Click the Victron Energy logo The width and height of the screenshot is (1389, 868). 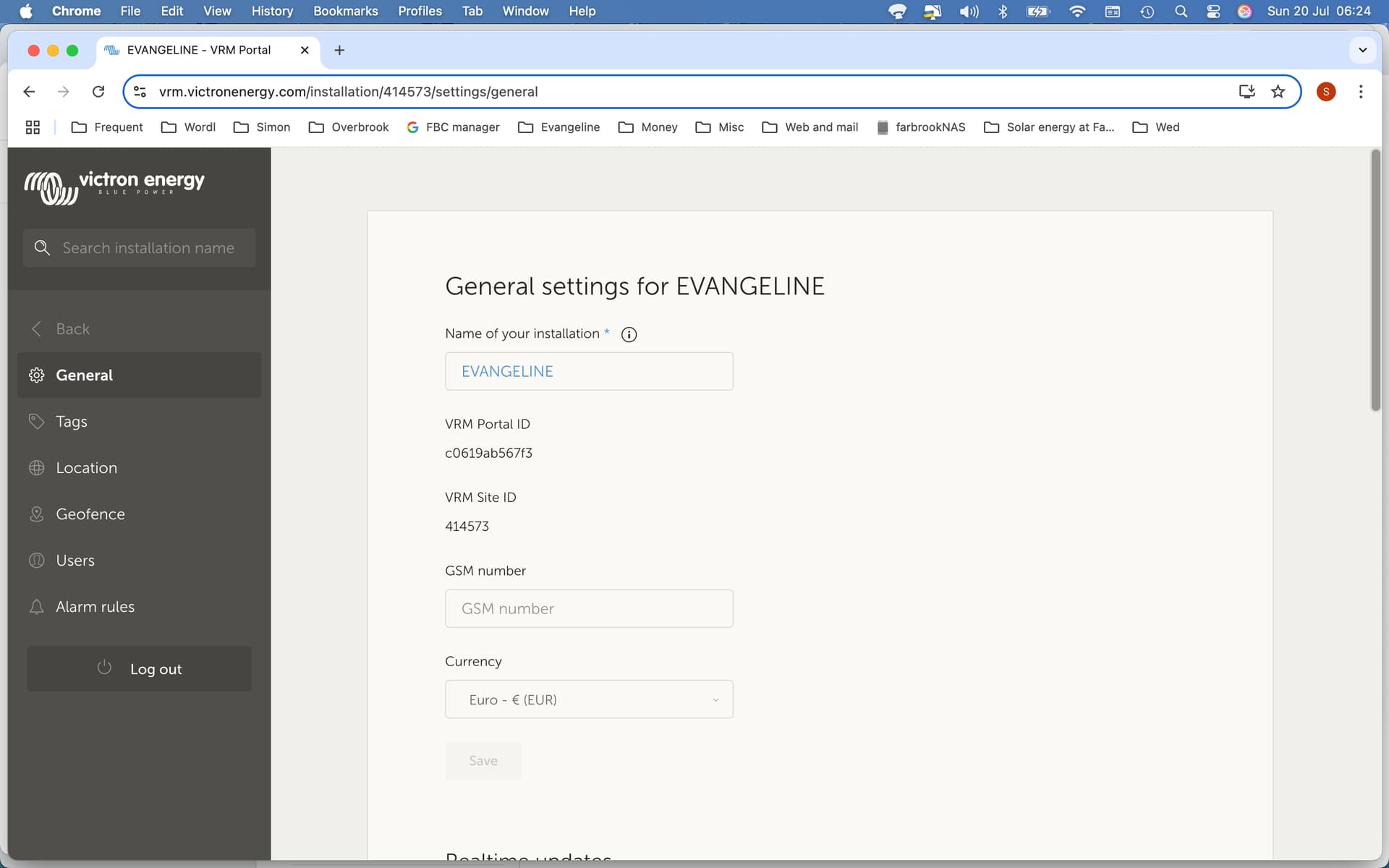coord(114,187)
